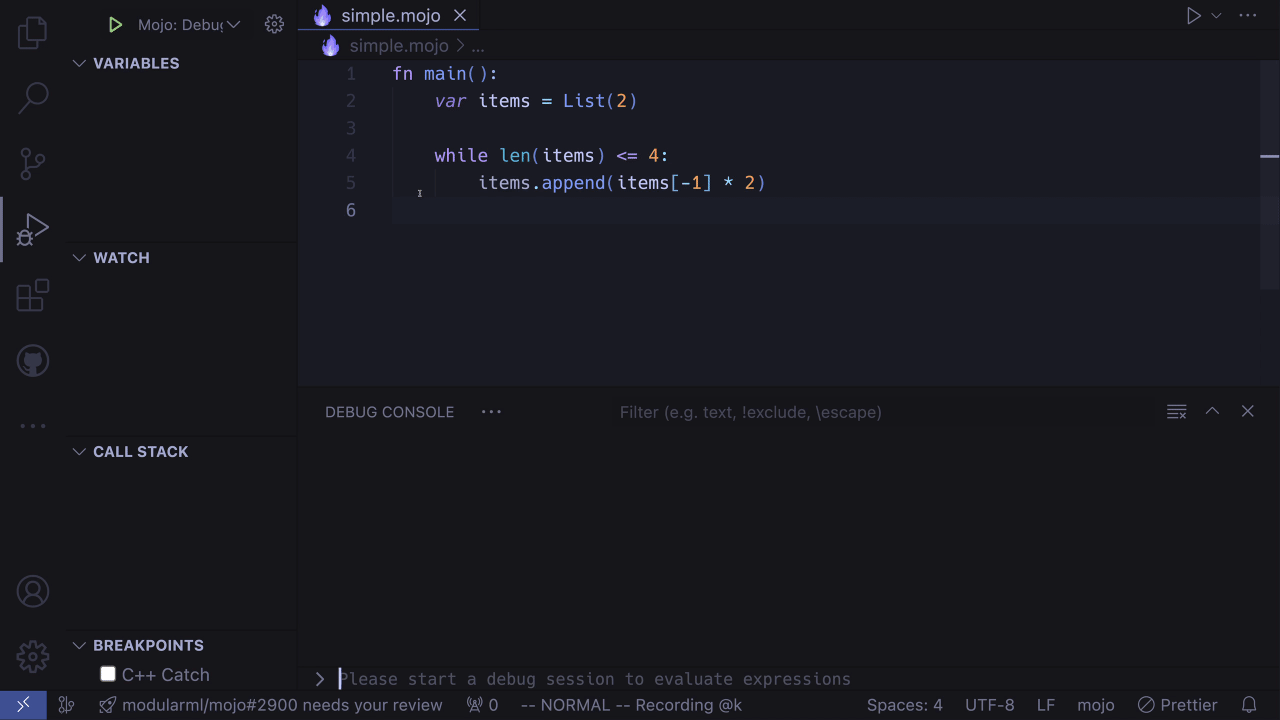Open the Run and Debug view

(x=33, y=229)
